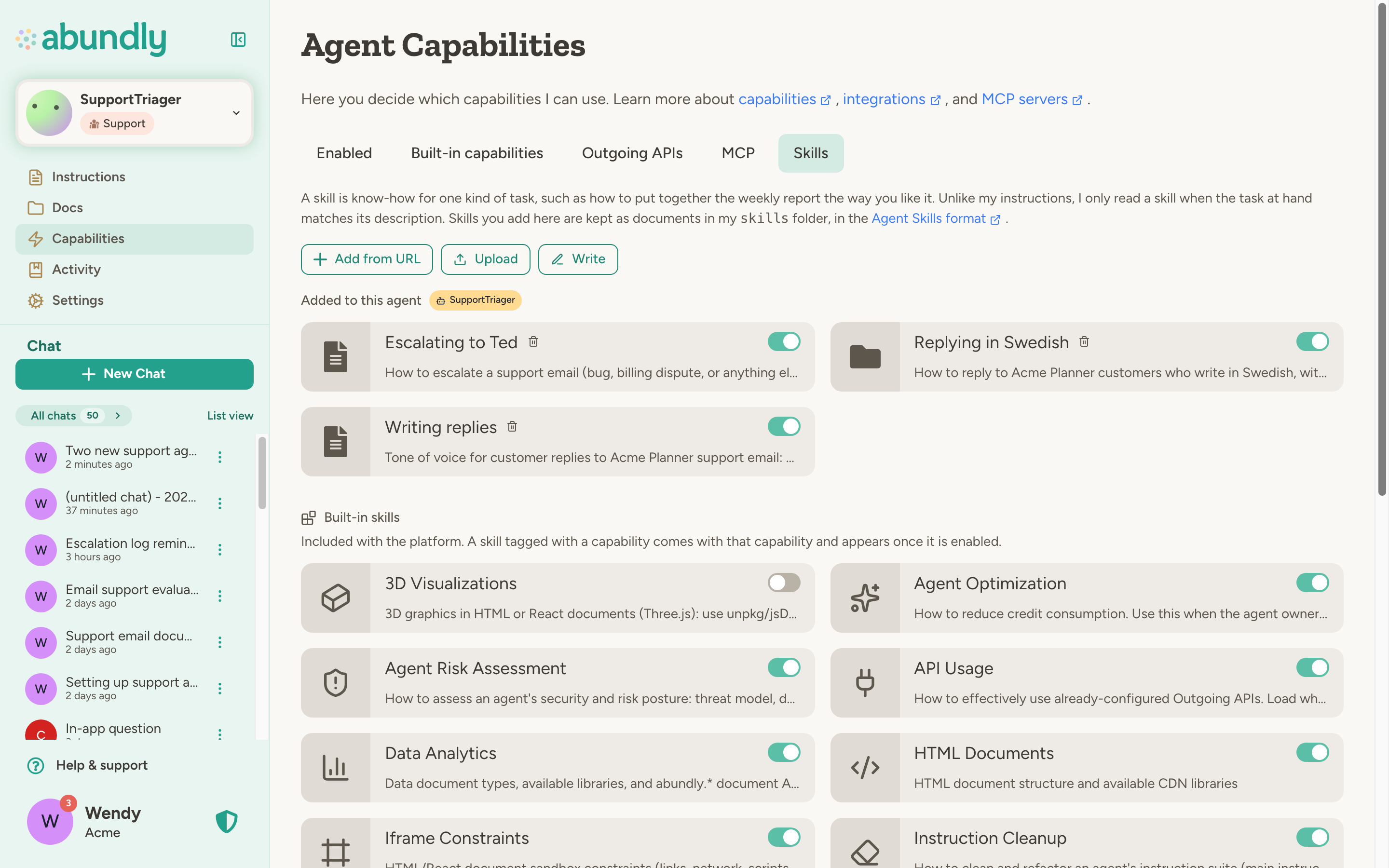Toggle the HTML Documents skill off
The image size is (1389, 868).
point(1313,753)
